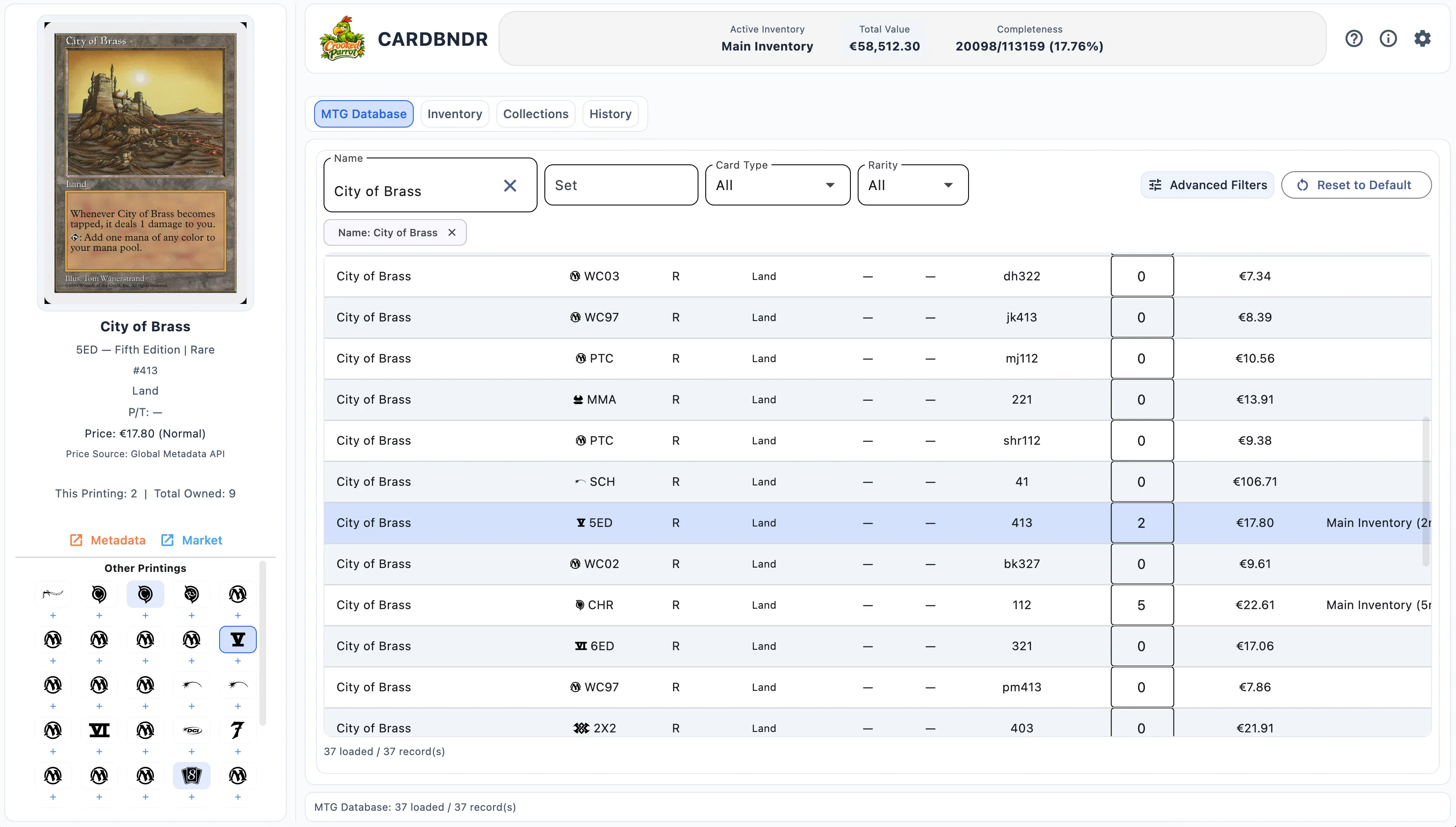
Task: Add a copy below the 'VI' icon
Action: 99,752
